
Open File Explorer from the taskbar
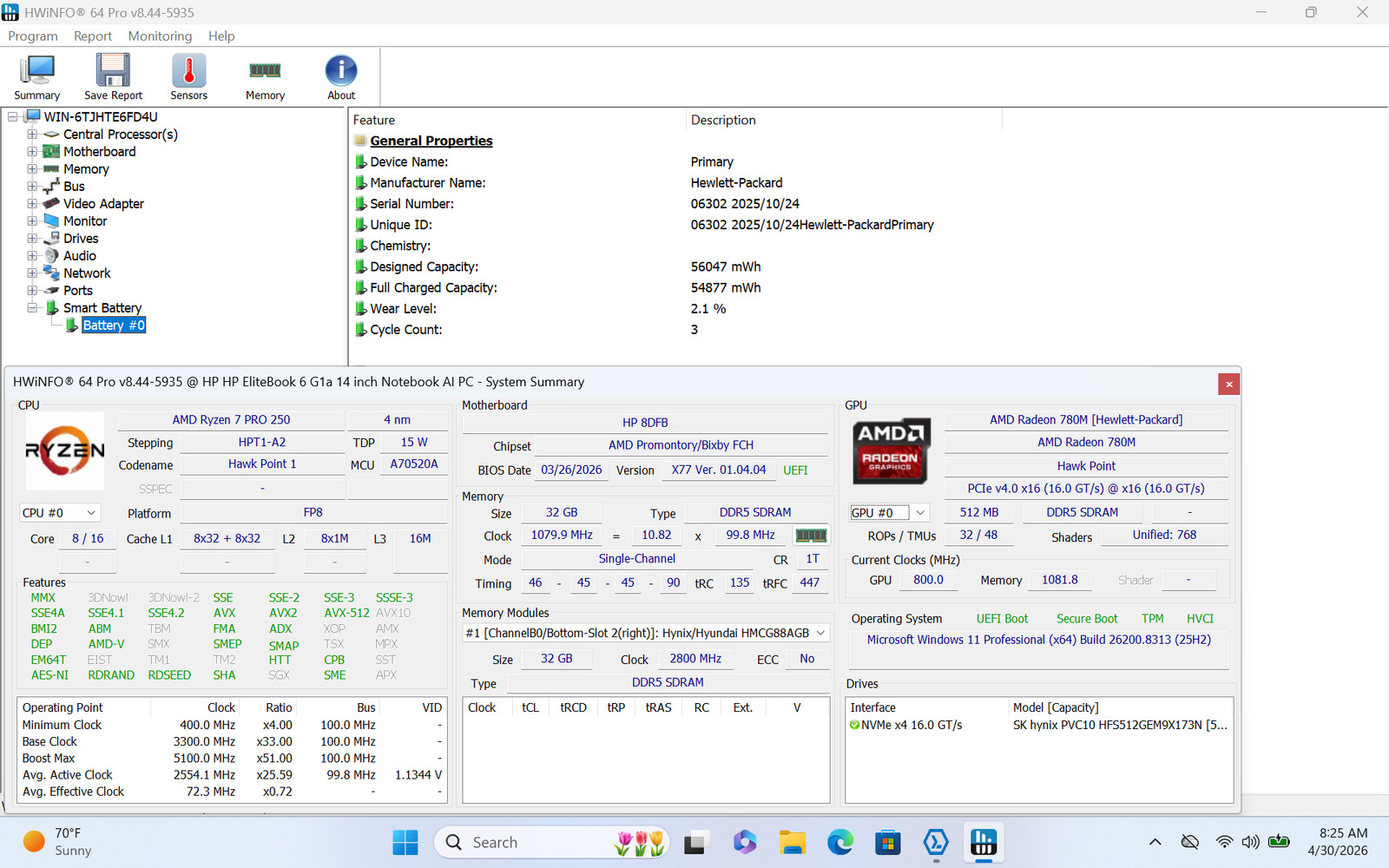click(x=792, y=842)
